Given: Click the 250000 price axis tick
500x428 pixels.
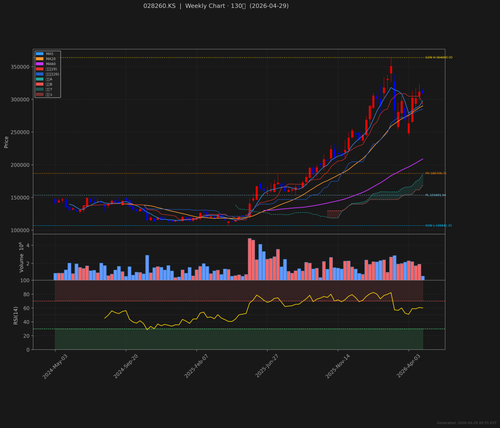Looking at the screenshot, I should click(x=20, y=132).
